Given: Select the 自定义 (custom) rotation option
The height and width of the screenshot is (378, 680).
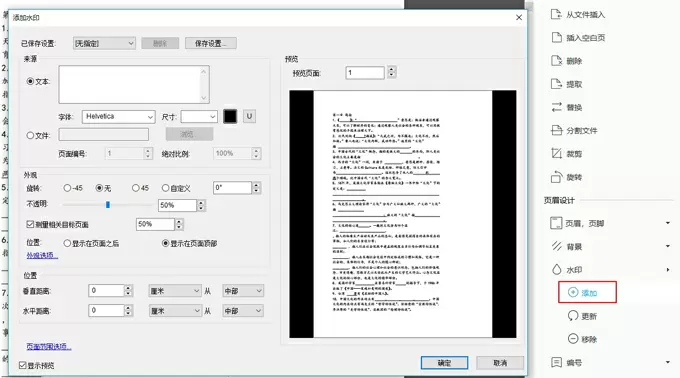Looking at the screenshot, I should click(x=165, y=188).
